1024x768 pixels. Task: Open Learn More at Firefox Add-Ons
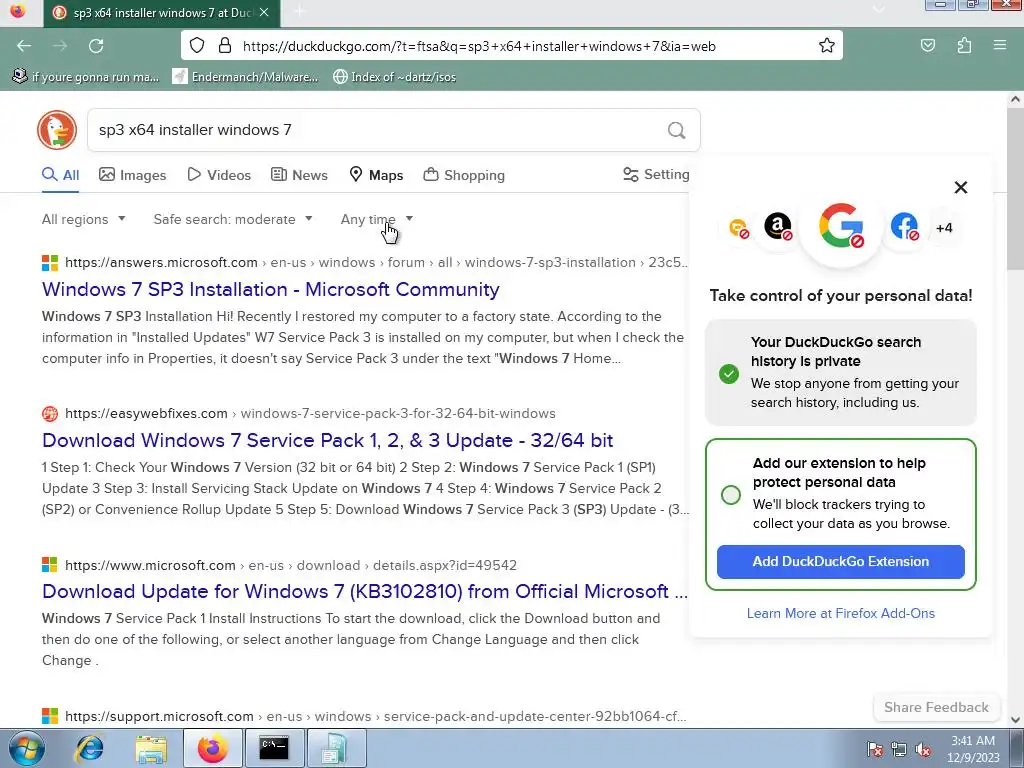click(x=840, y=613)
